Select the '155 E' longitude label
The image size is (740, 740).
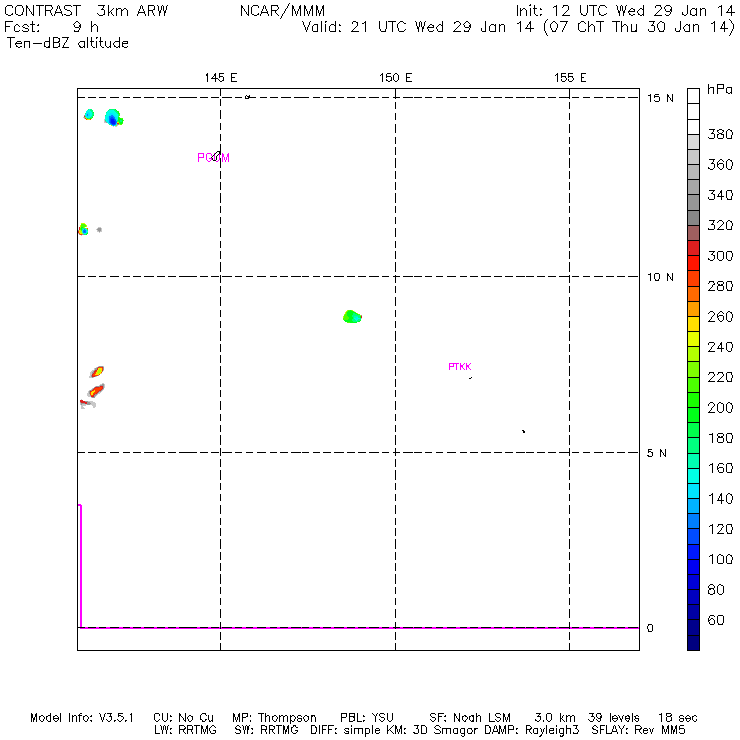point(570,78)
